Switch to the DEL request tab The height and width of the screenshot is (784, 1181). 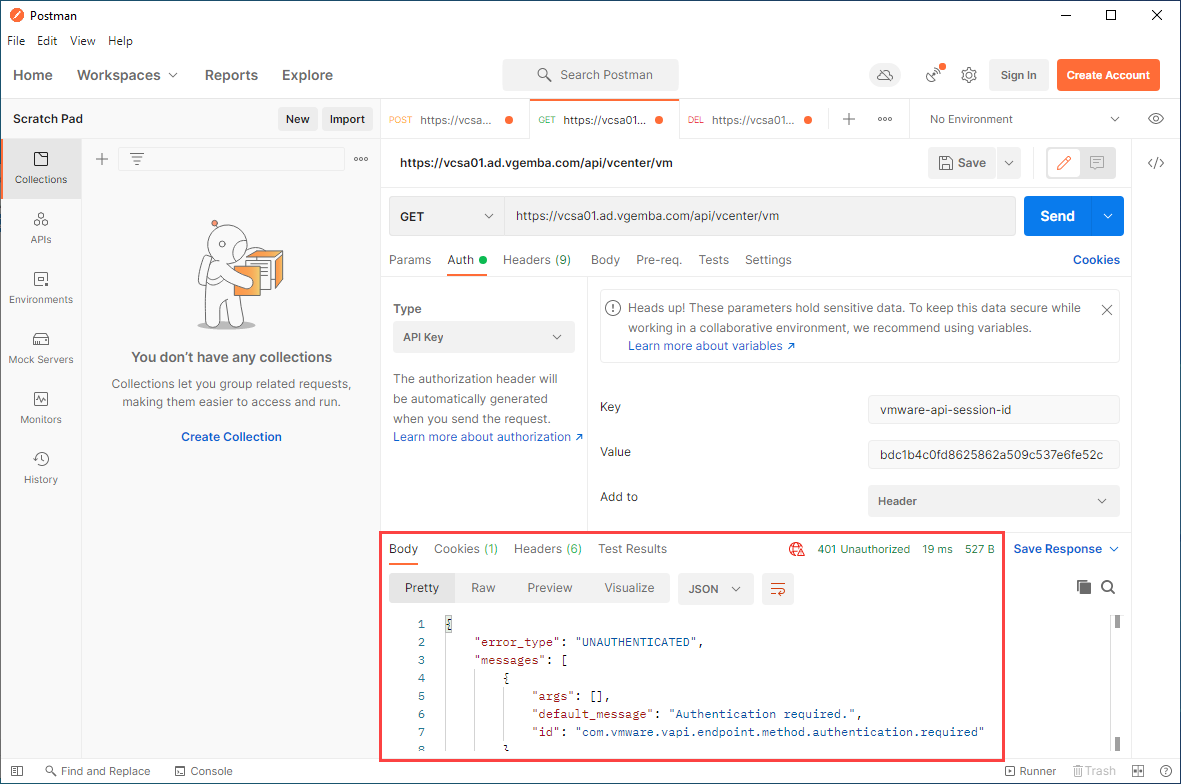pyautogui.click(x=754, y=120)
